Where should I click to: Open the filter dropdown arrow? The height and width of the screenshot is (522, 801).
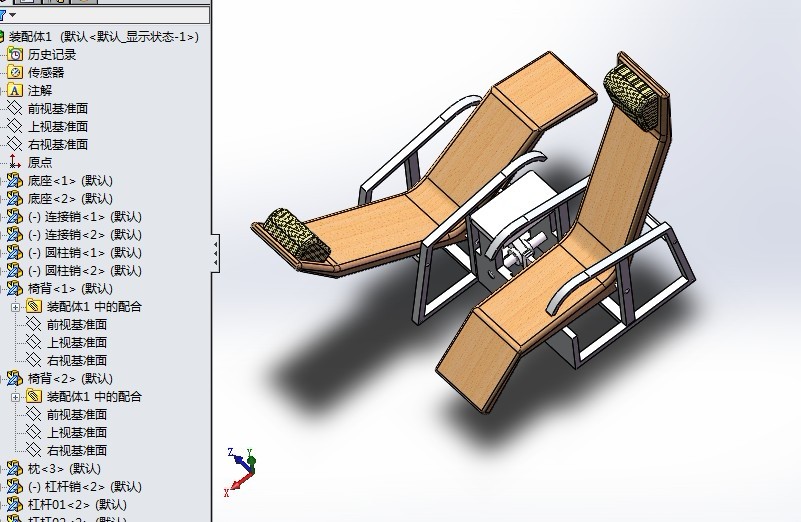[x=13, y=15]
